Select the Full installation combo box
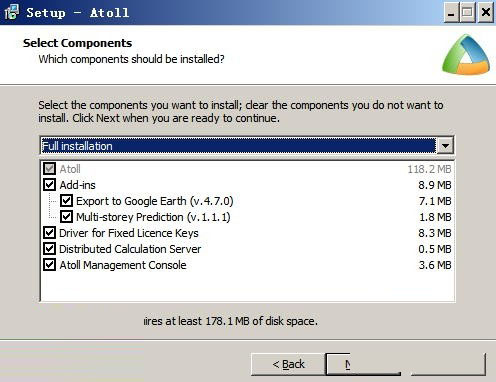The height and width of the screenshot is (382, 496). (x=247, y=146)
